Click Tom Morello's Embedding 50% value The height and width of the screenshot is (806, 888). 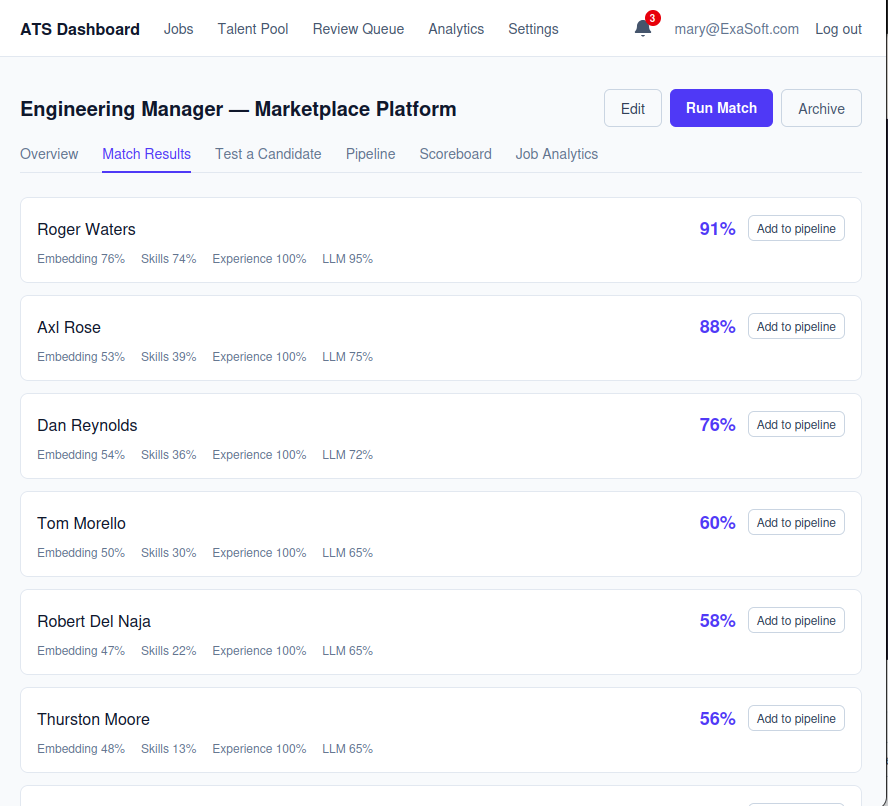(81, 553)
